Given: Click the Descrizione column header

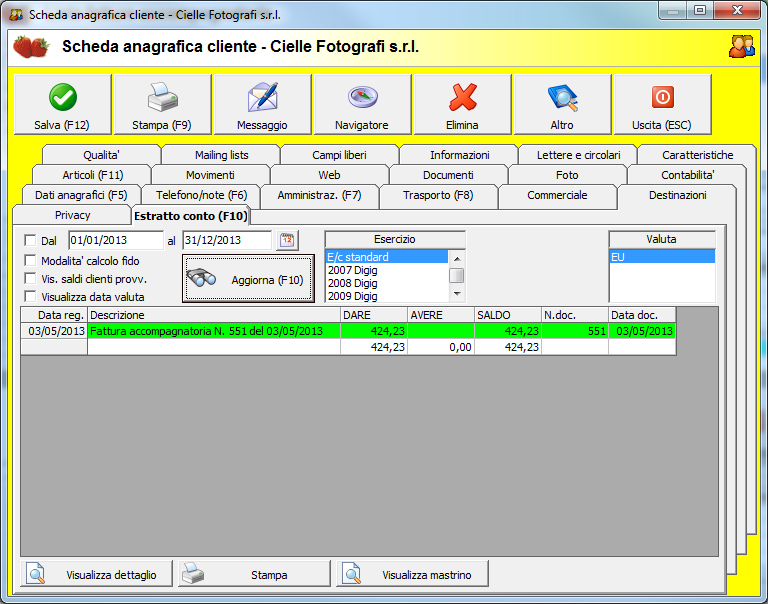Looking at the screenshot, I should point(214,315).
